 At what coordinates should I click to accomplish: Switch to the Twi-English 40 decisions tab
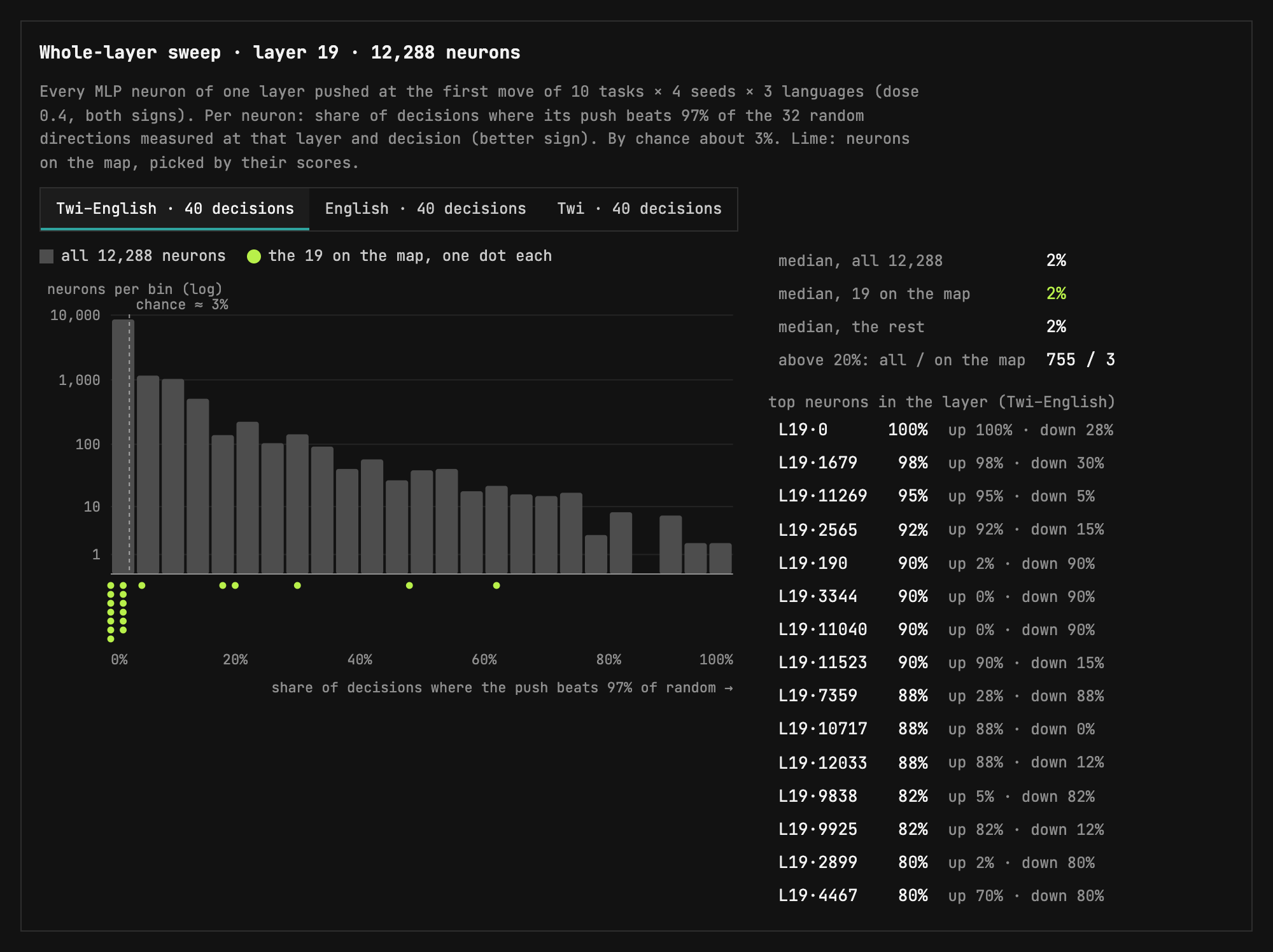[x=175, y=209]
